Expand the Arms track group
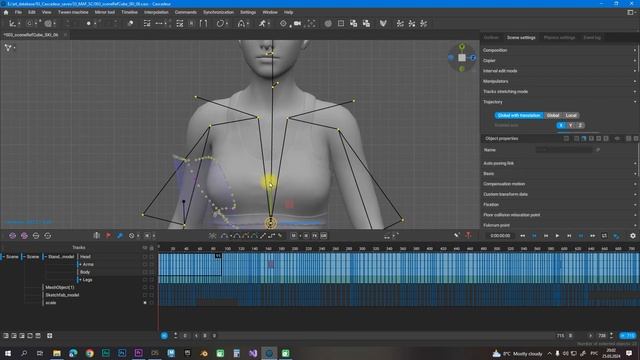 point(80,264)
